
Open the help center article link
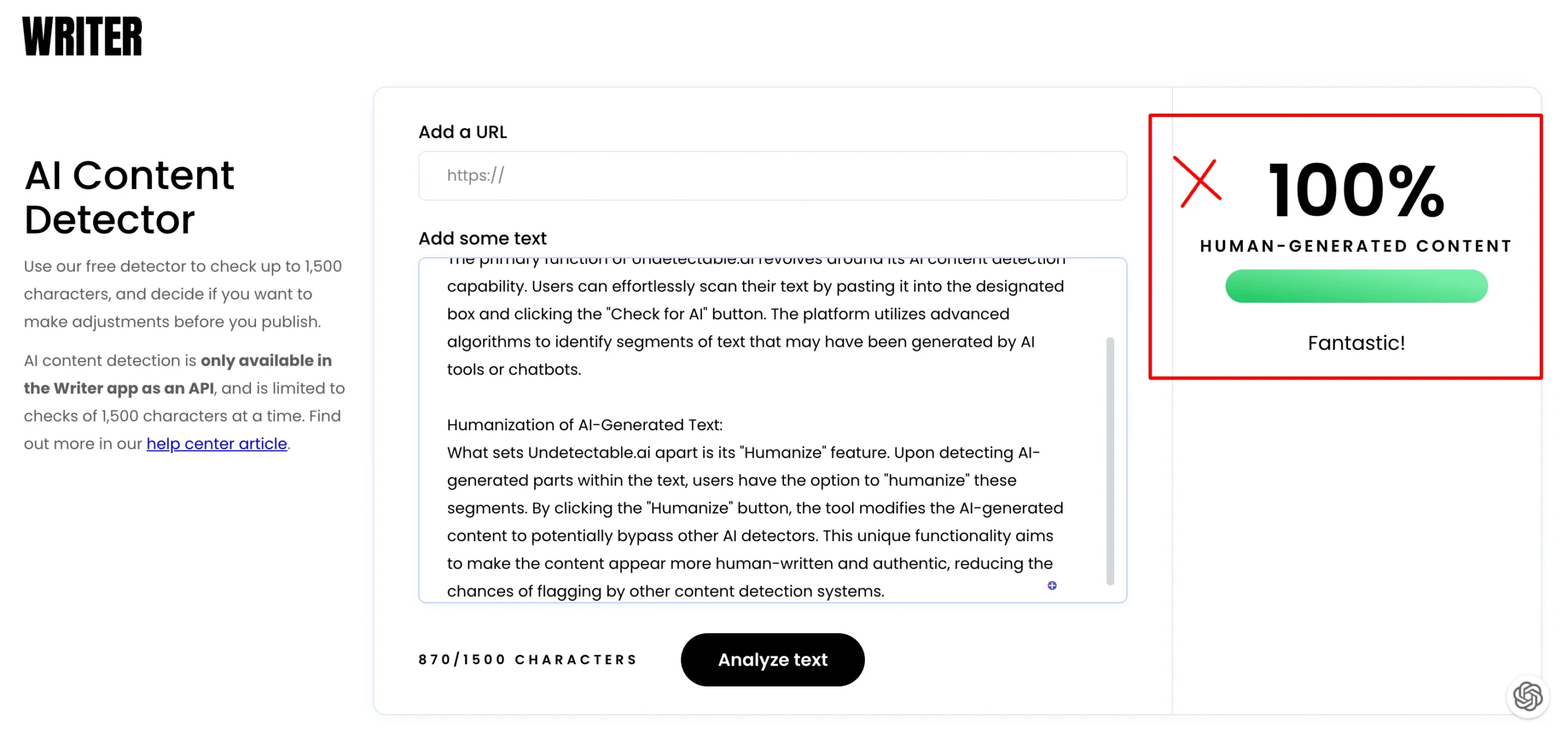click(x=217, y=443)
